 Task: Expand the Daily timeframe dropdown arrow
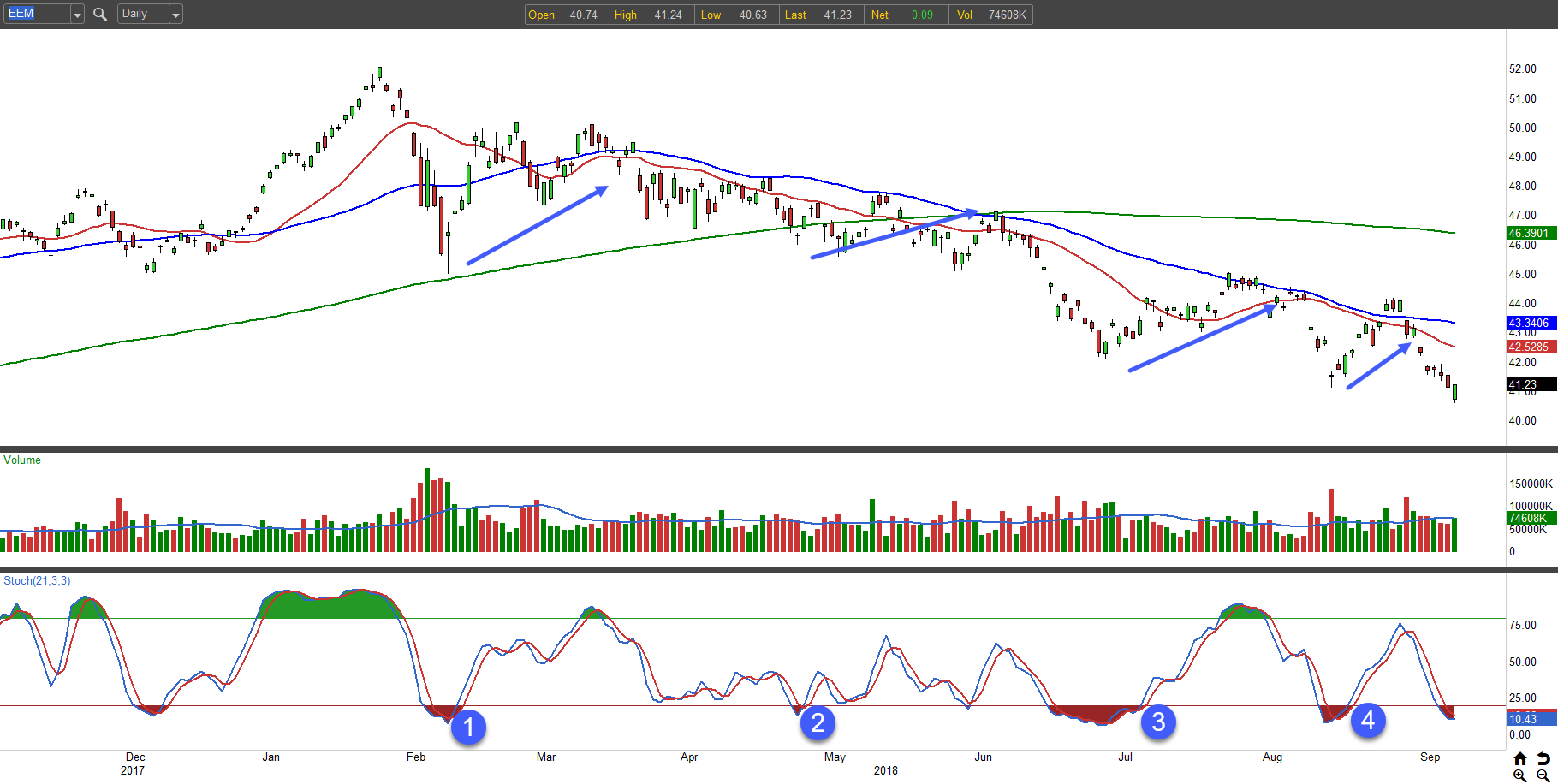point(175,15)
